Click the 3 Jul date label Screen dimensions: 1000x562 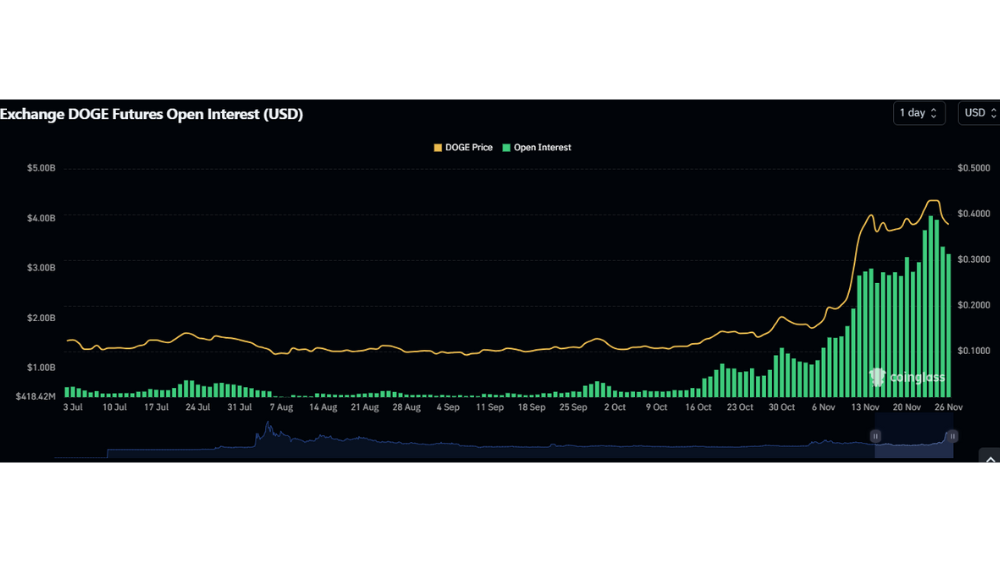tap(73, 407)
